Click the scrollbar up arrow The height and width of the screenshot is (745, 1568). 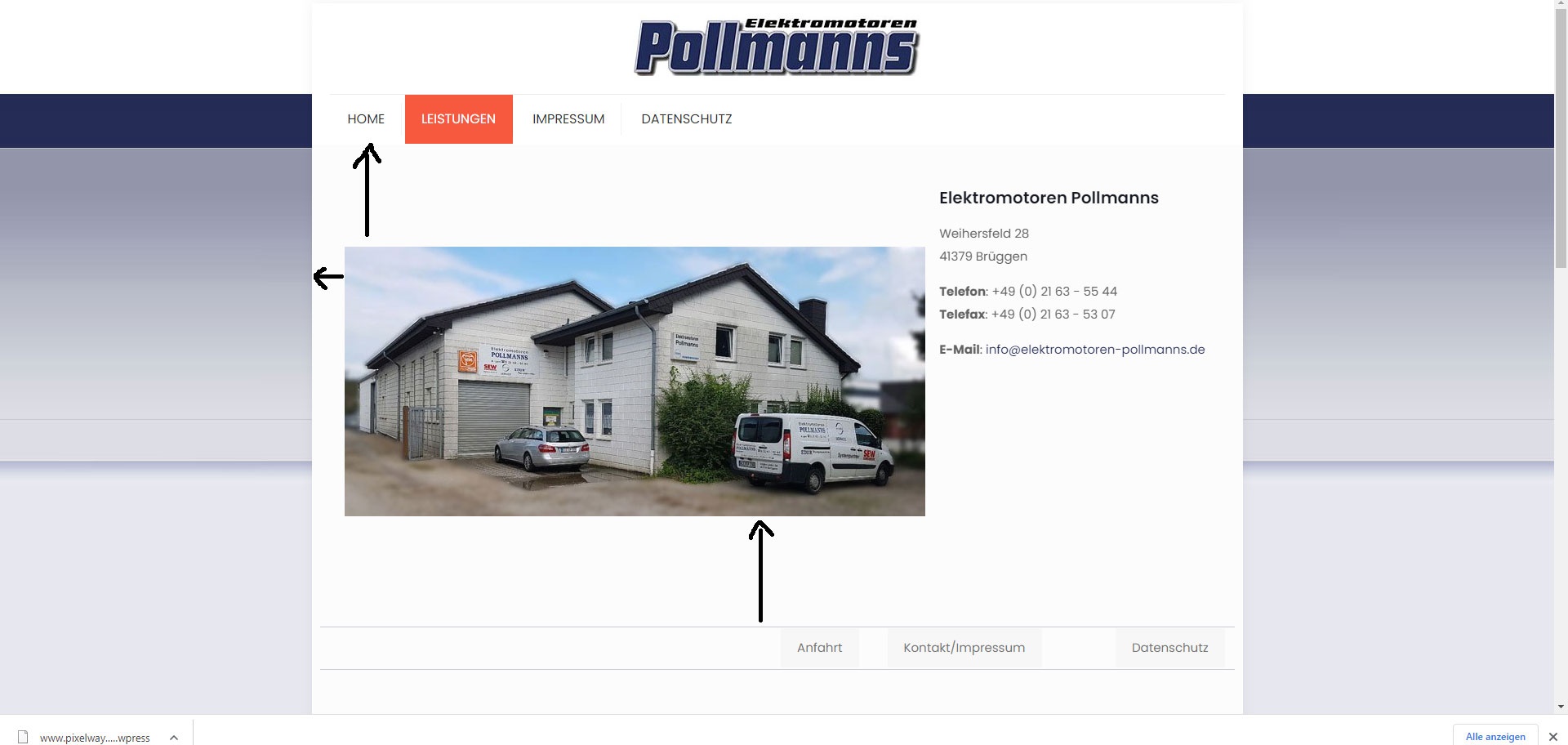(x=1561, y=5)
